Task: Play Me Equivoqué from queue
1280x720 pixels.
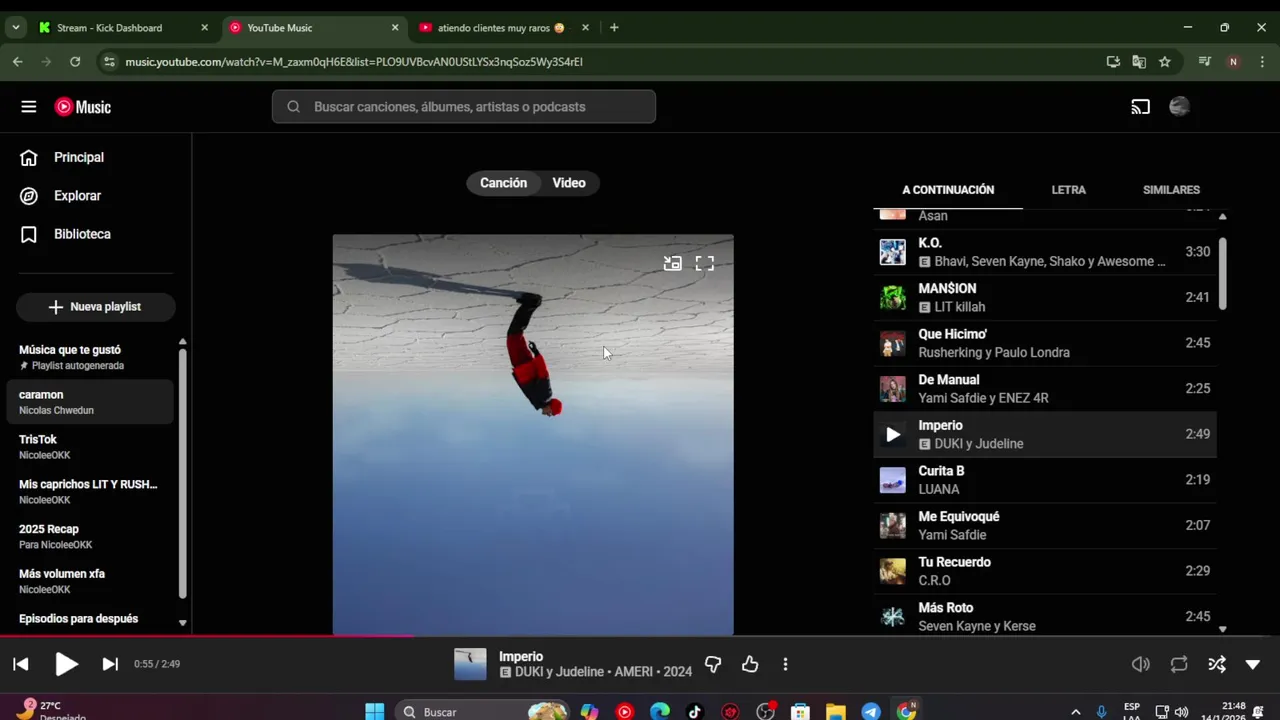Action: tap(1044, 526)
